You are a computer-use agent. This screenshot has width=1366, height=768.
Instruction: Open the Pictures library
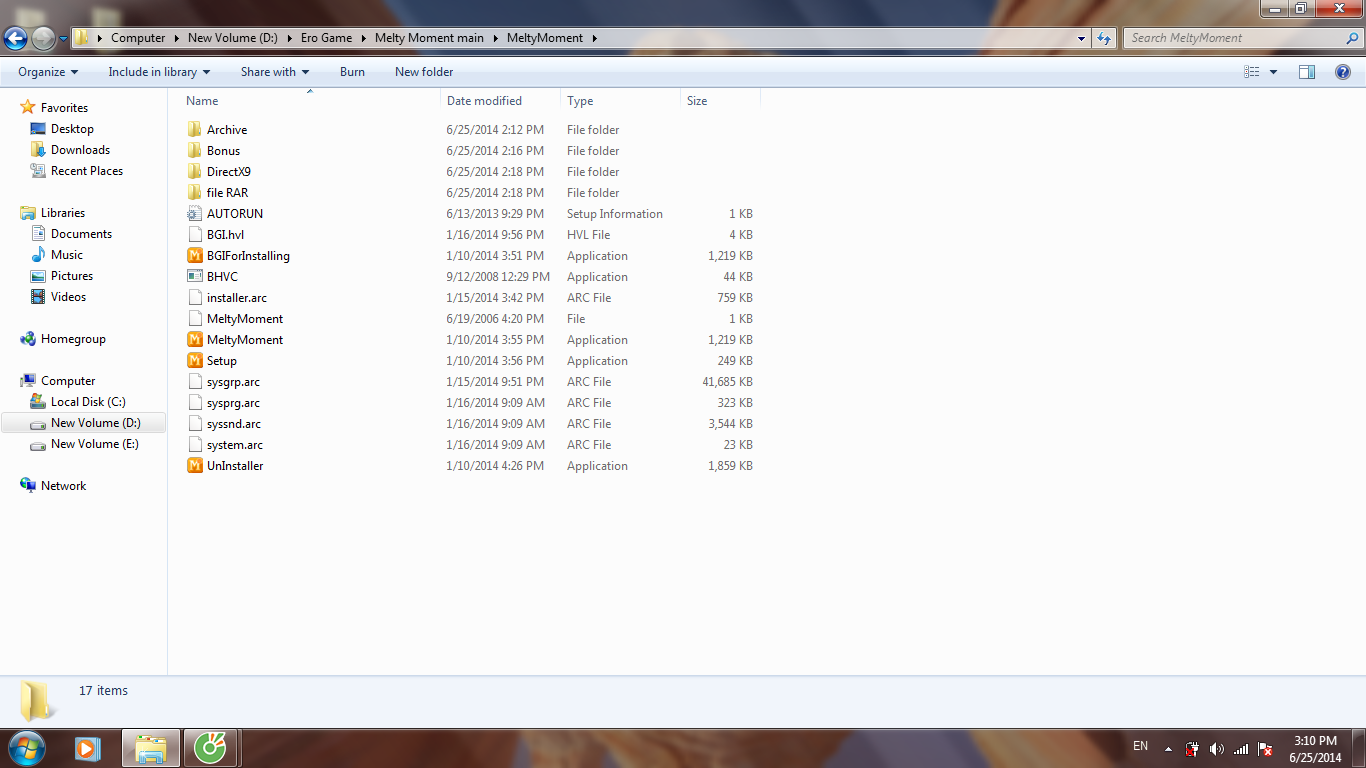tap(72, 276)
